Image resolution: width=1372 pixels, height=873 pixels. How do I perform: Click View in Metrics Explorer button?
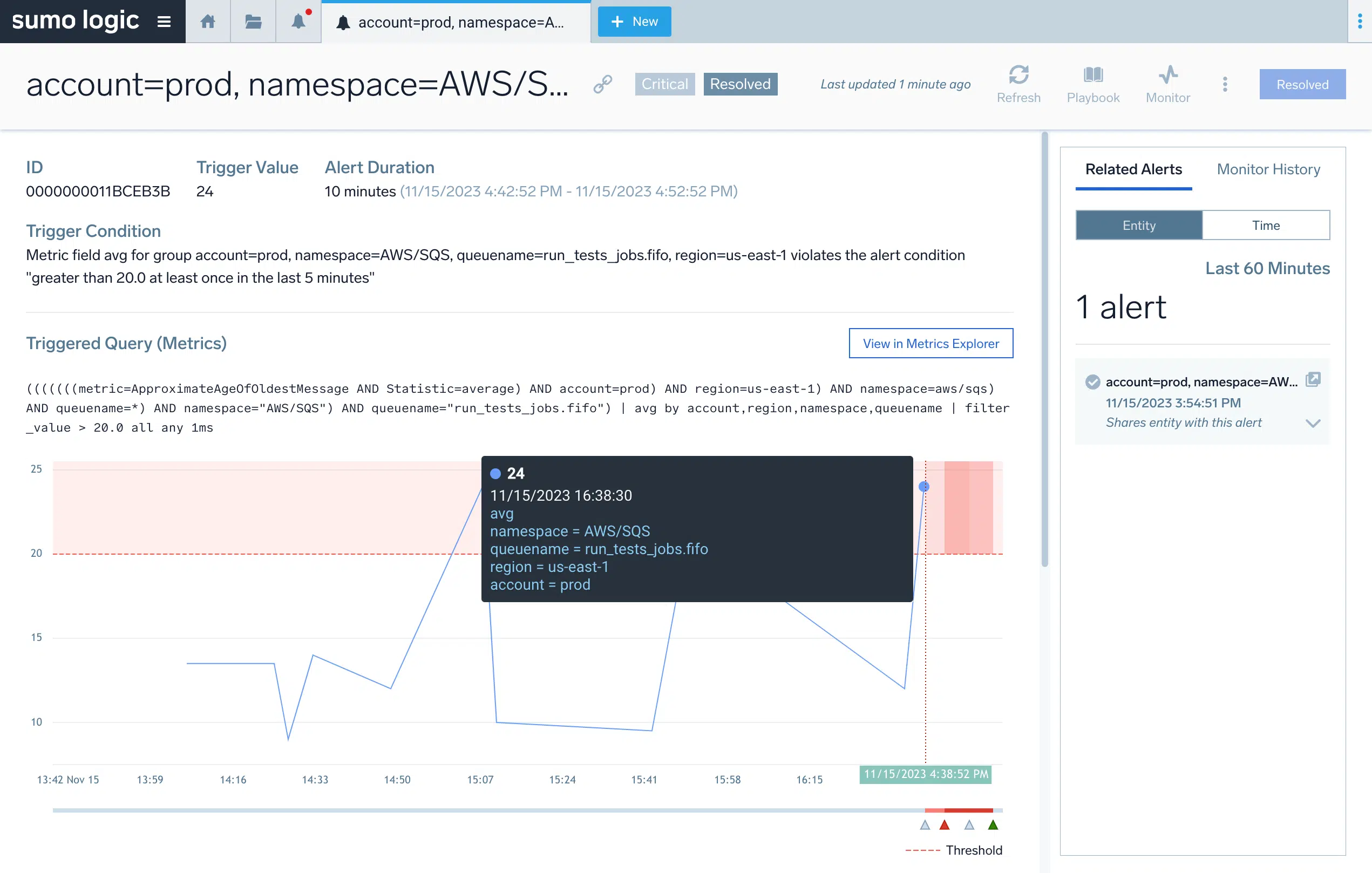pos(930,343)
